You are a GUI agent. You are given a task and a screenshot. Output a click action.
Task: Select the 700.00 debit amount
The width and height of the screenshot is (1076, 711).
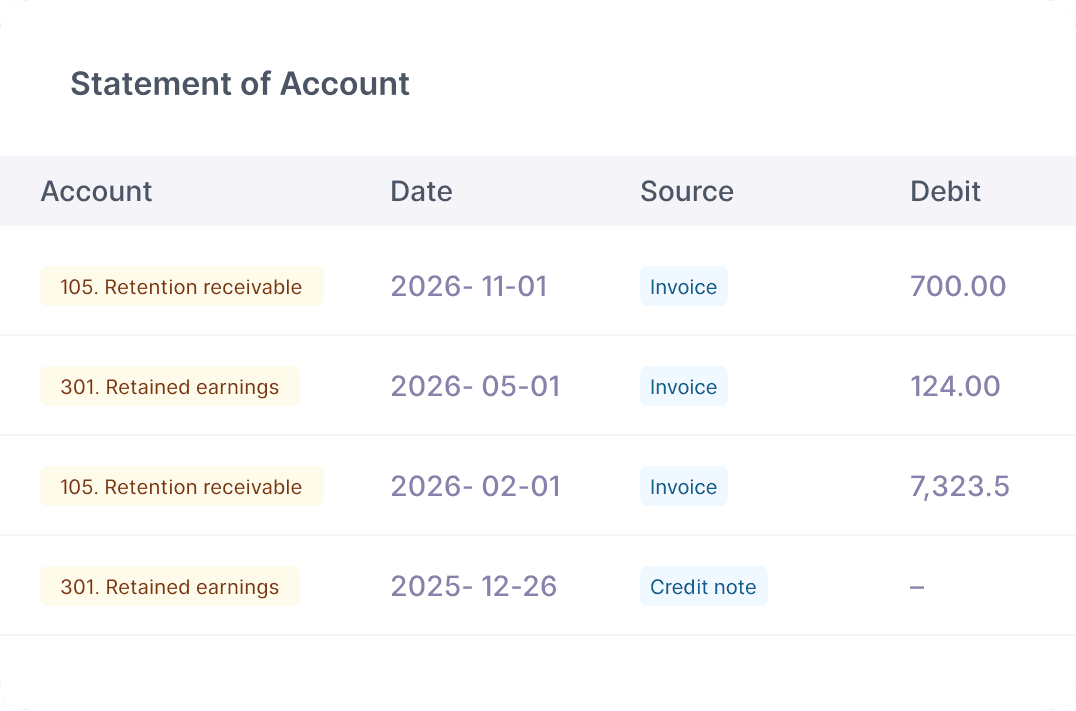[957, 287]
